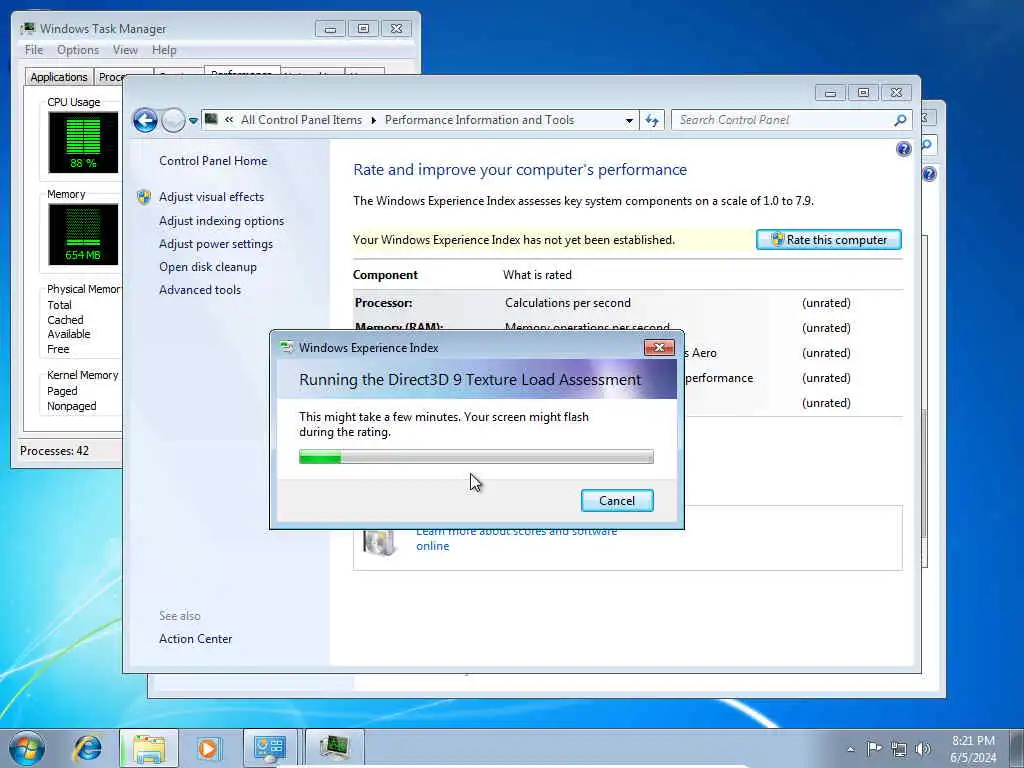
Task: Select the Task Manager taskbar button
Action: click(x=334, y=748)
